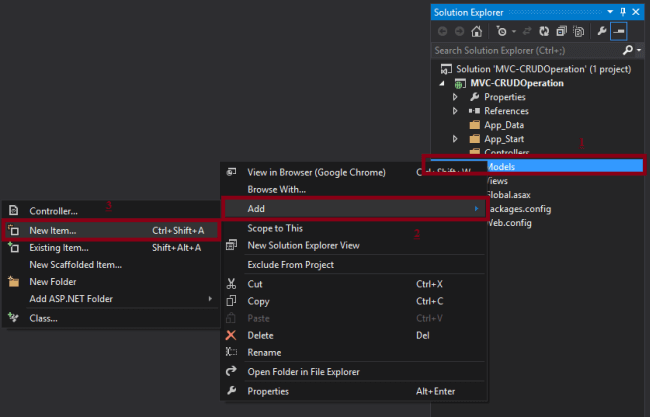Click Rename in the context menu

click(264, 352)
